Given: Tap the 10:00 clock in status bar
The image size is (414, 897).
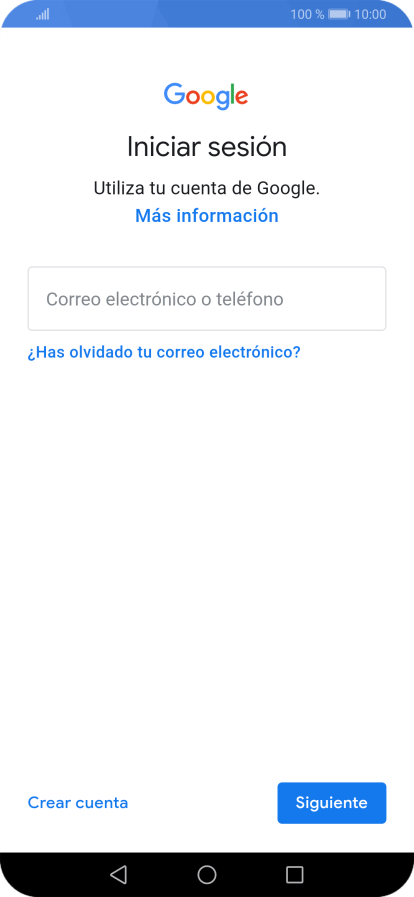Looking at the screenshot, I should point(371,14).
